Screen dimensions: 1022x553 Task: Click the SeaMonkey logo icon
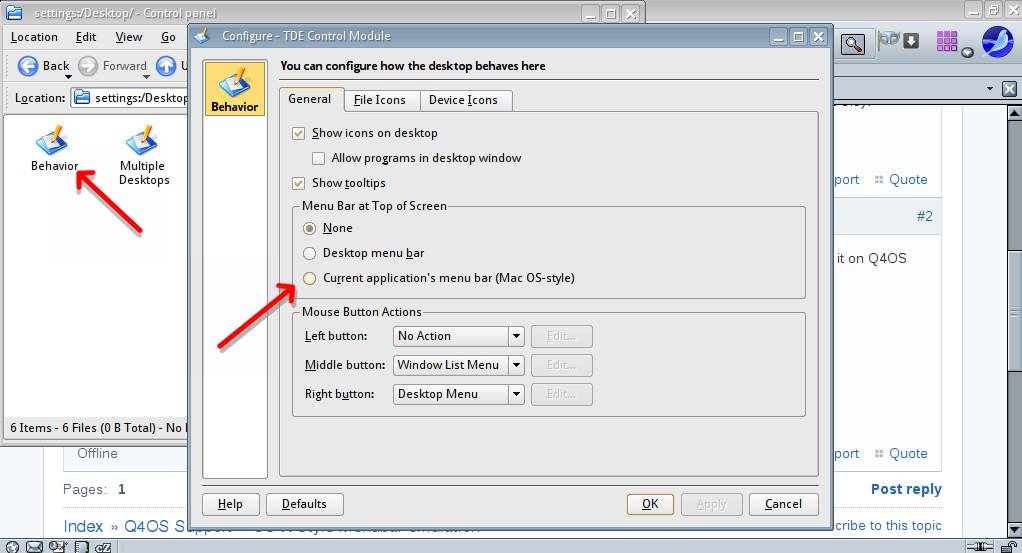[x=997, y=42]
